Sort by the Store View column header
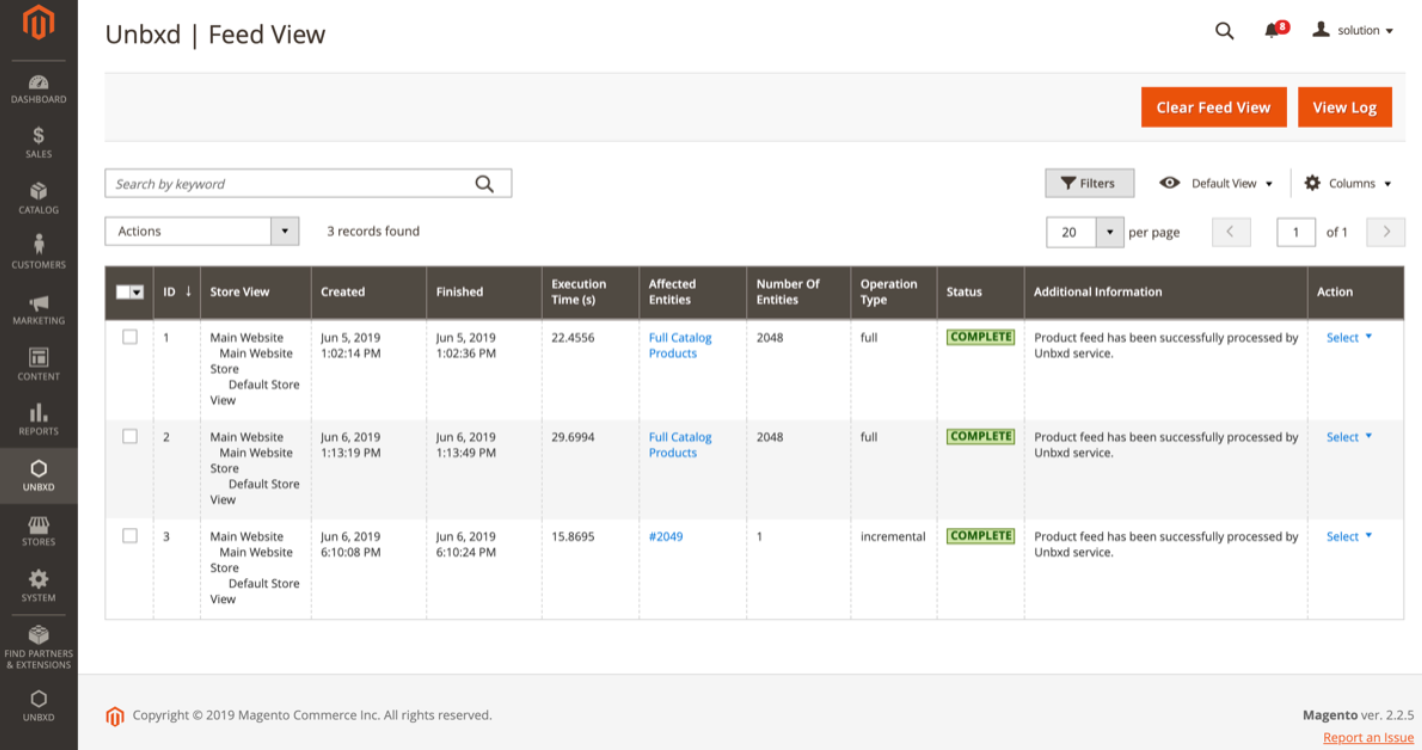Viewport: 1422px width, 750px height. click(255, 292)
